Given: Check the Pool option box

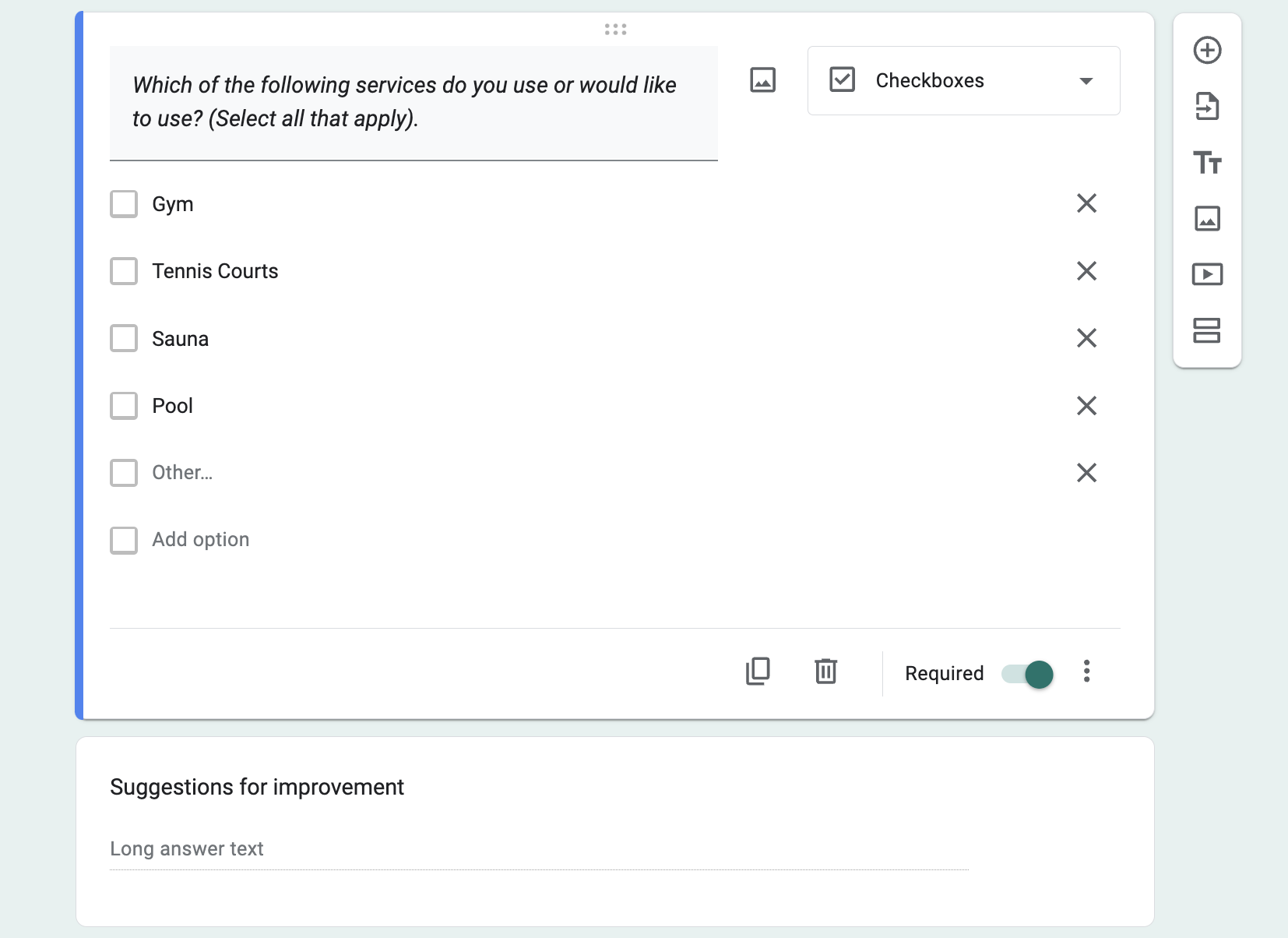Looking at the screenshot, I should tap(124, 405).
